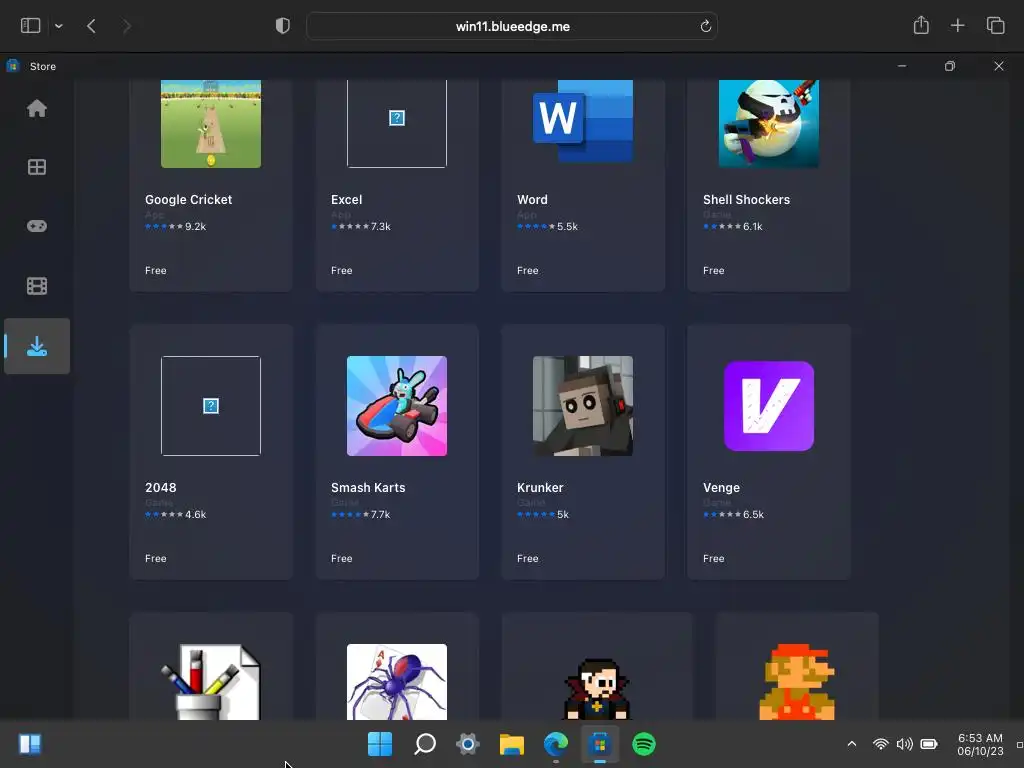The image size is (1024, 768).
Task: Click the Free price on Excel card
Action: click(342, 270)
